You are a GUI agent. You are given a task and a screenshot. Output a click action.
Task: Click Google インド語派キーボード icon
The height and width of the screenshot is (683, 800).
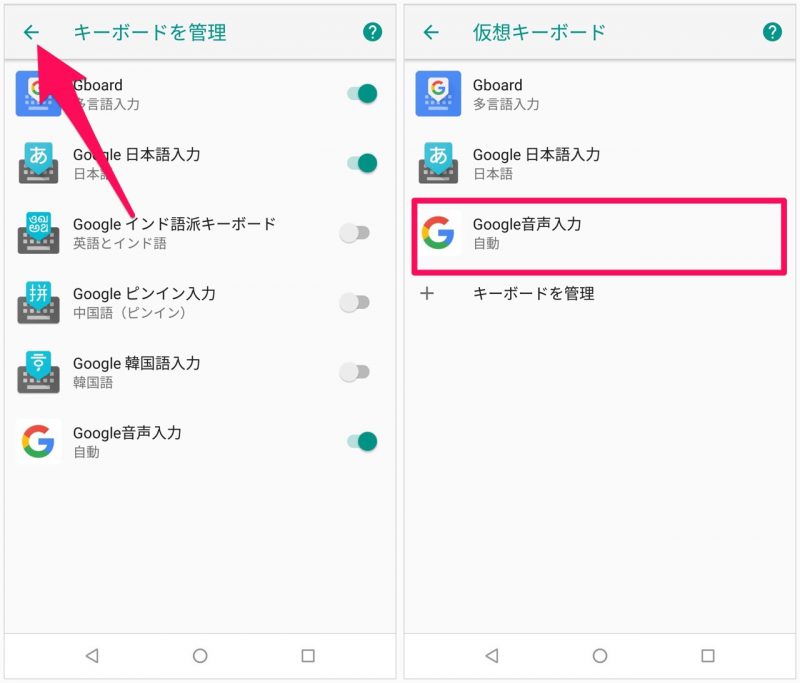point(38,233)
